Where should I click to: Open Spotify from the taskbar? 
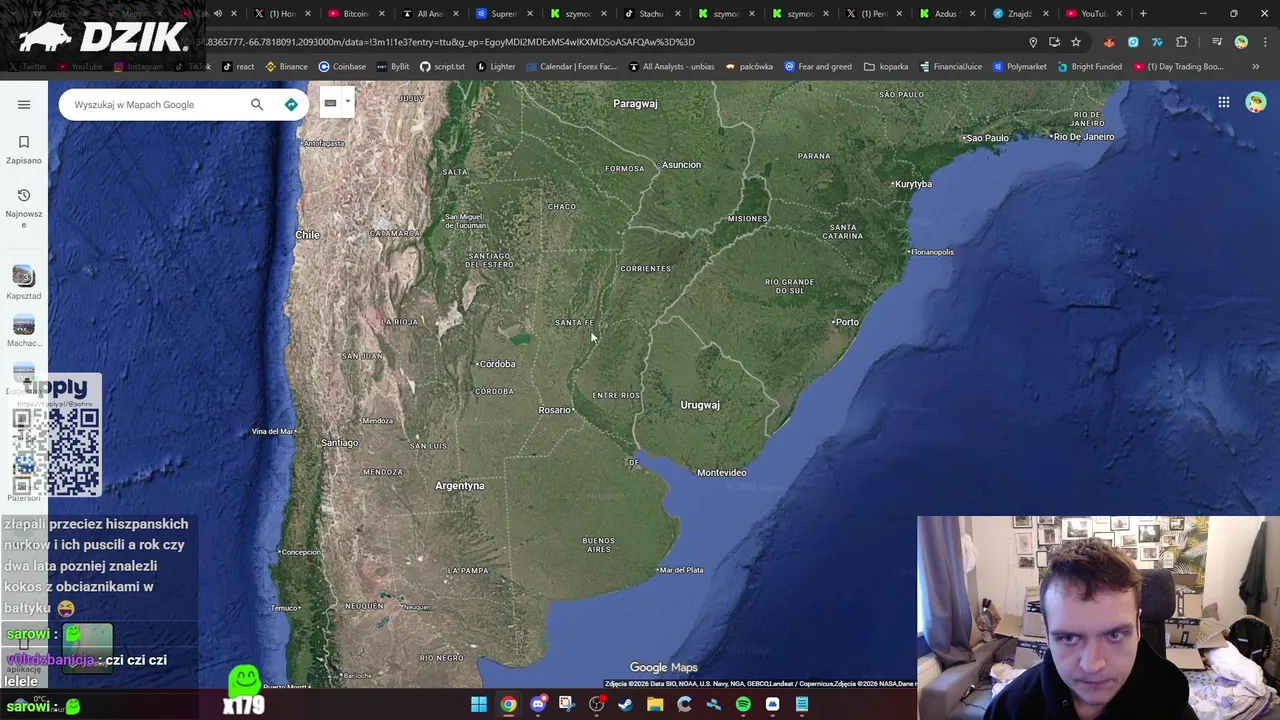[x=743, y=705]
